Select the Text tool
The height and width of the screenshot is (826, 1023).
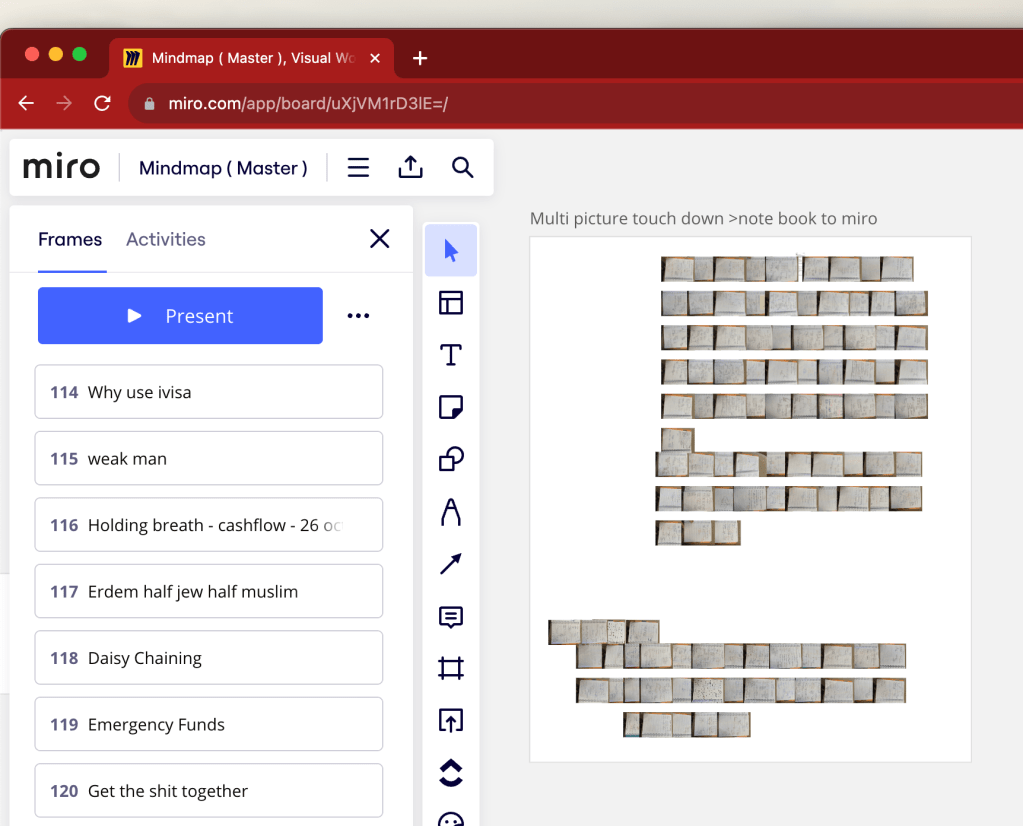tap(451, 355)
